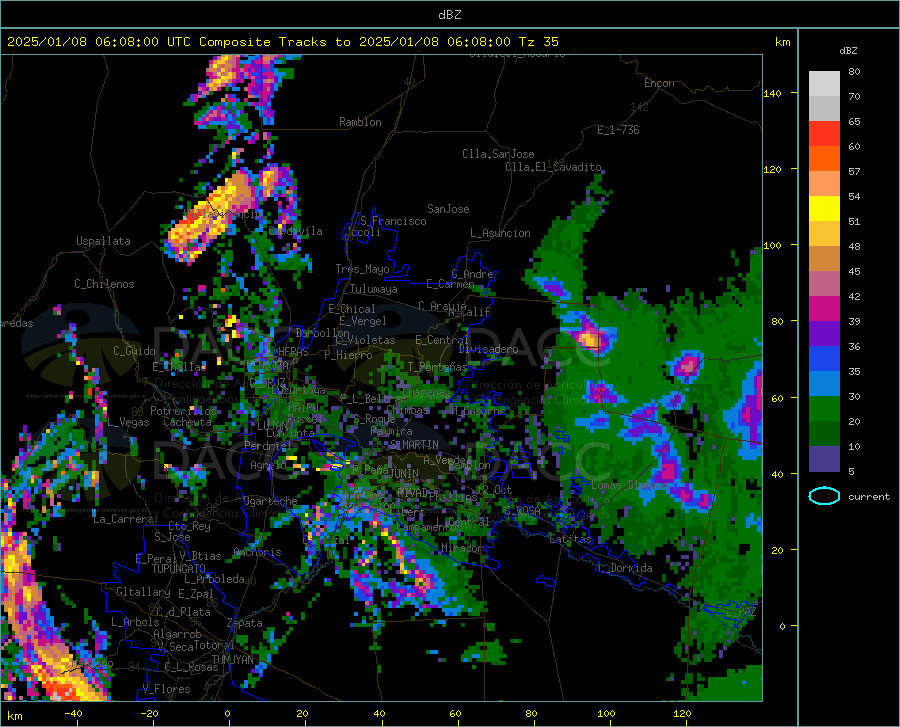Viewport: 900px width, 727px height.
Task: Click the 'km' unit label at top right
Action: [782, 42]
